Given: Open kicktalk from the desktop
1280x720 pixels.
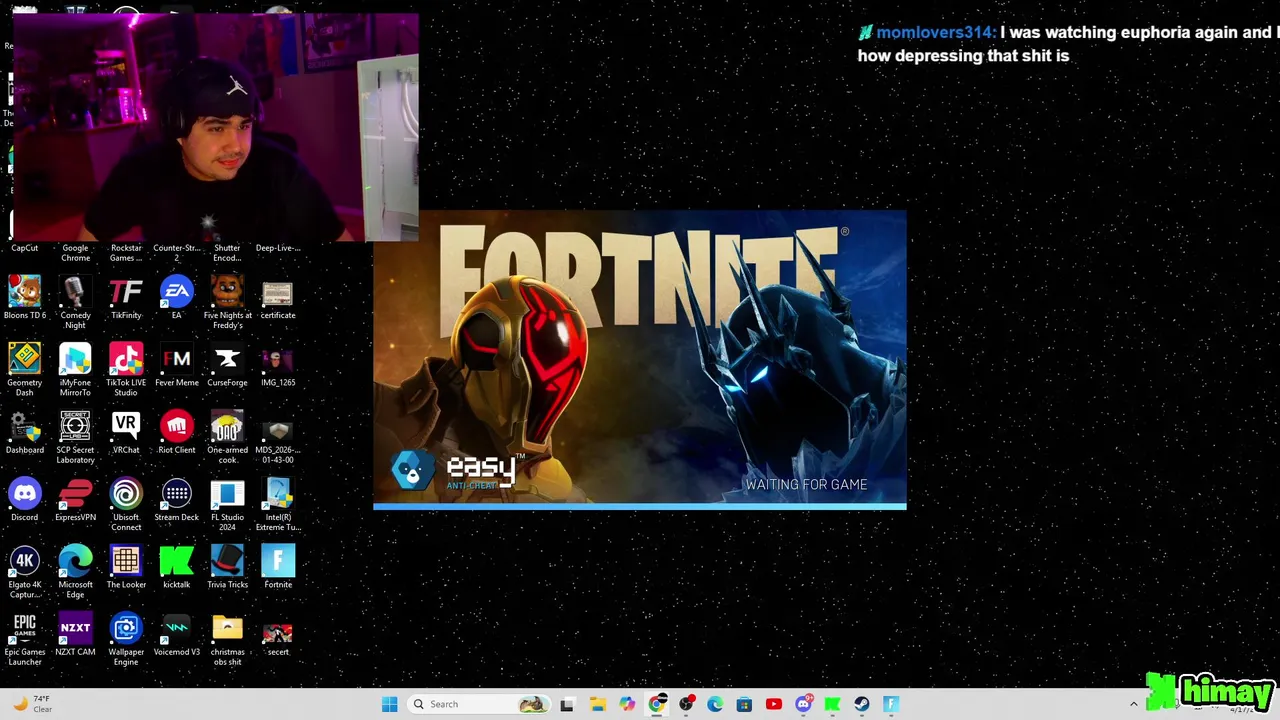Looking at the screenshot, I should [176, 566].
